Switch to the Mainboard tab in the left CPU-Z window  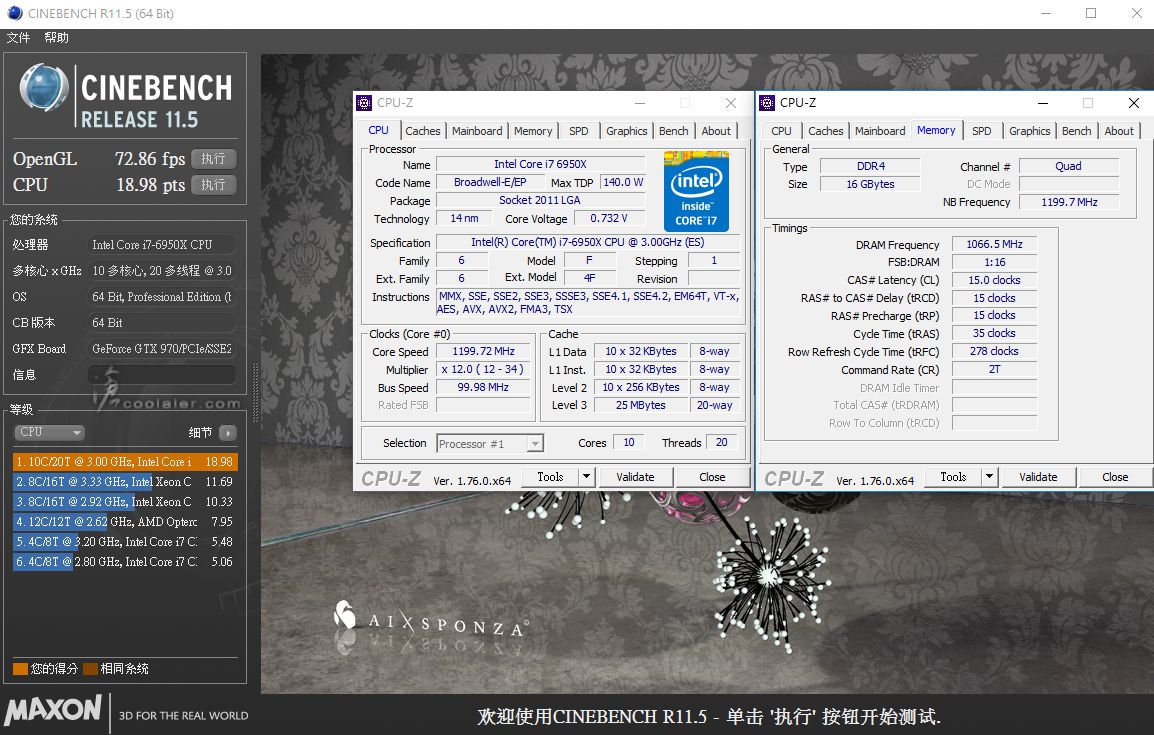[477, 131]
